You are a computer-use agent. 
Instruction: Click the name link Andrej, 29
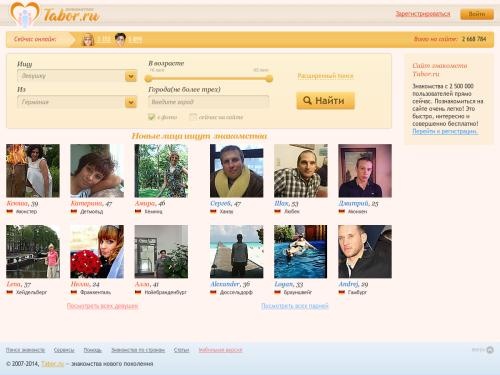tap(353, 284)
